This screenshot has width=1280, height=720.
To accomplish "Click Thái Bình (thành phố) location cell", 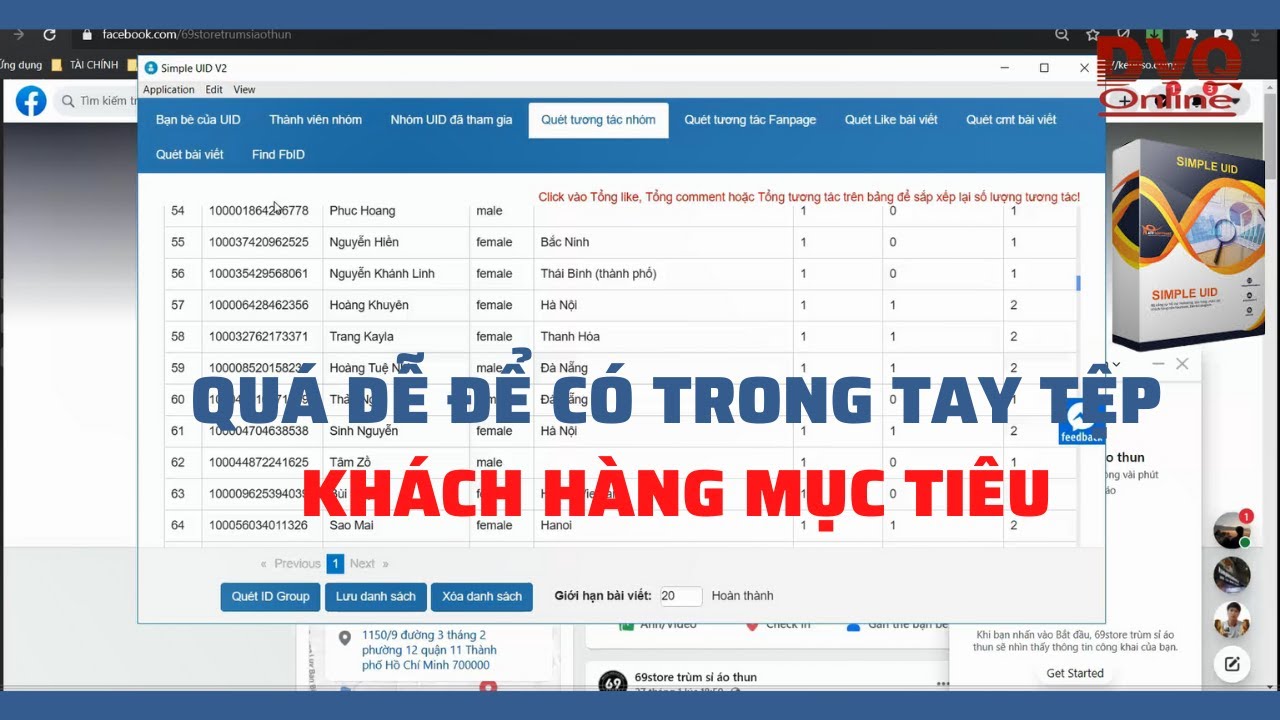I will [663, 273].
